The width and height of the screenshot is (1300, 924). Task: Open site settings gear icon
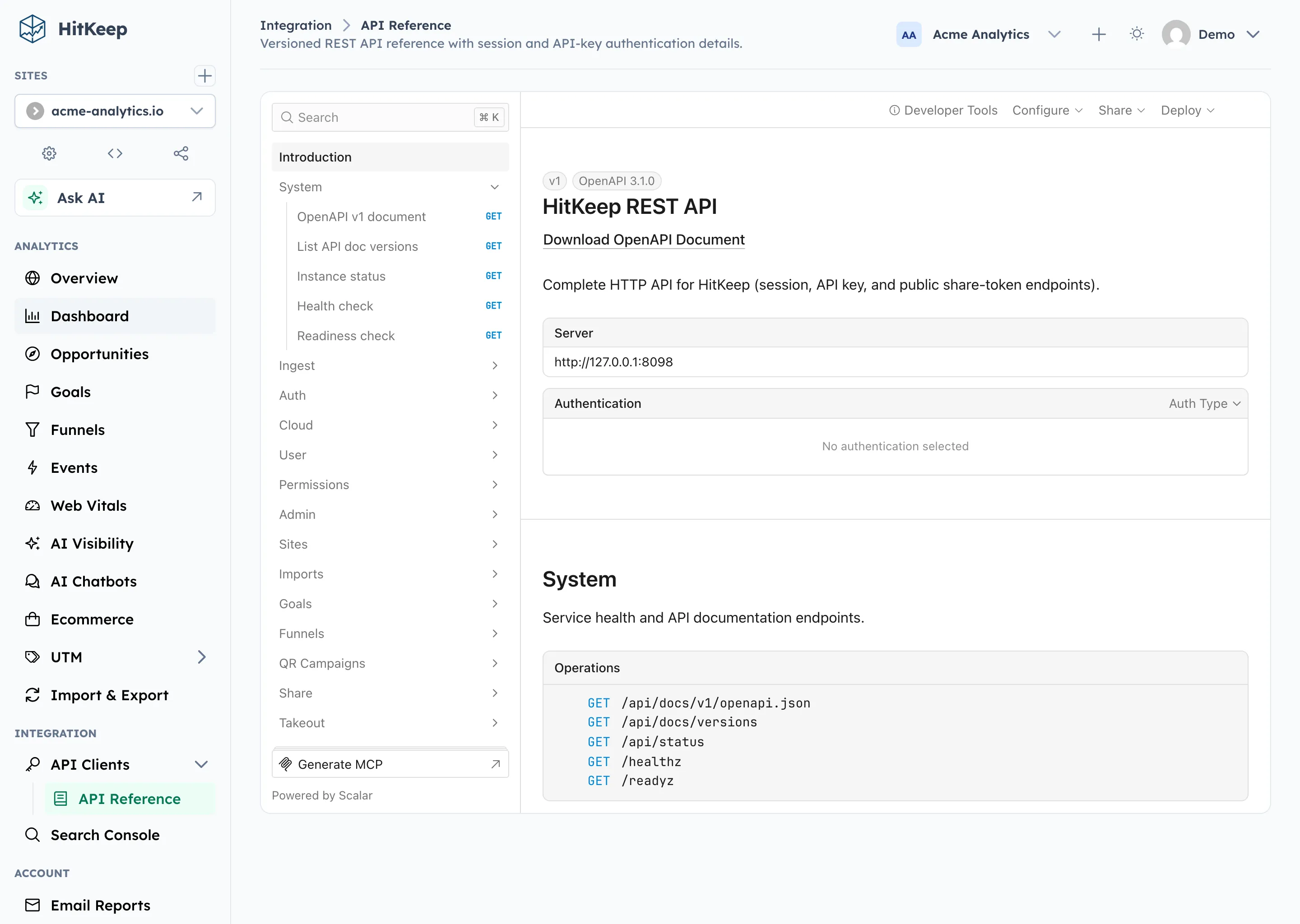[x=49, y=153]
